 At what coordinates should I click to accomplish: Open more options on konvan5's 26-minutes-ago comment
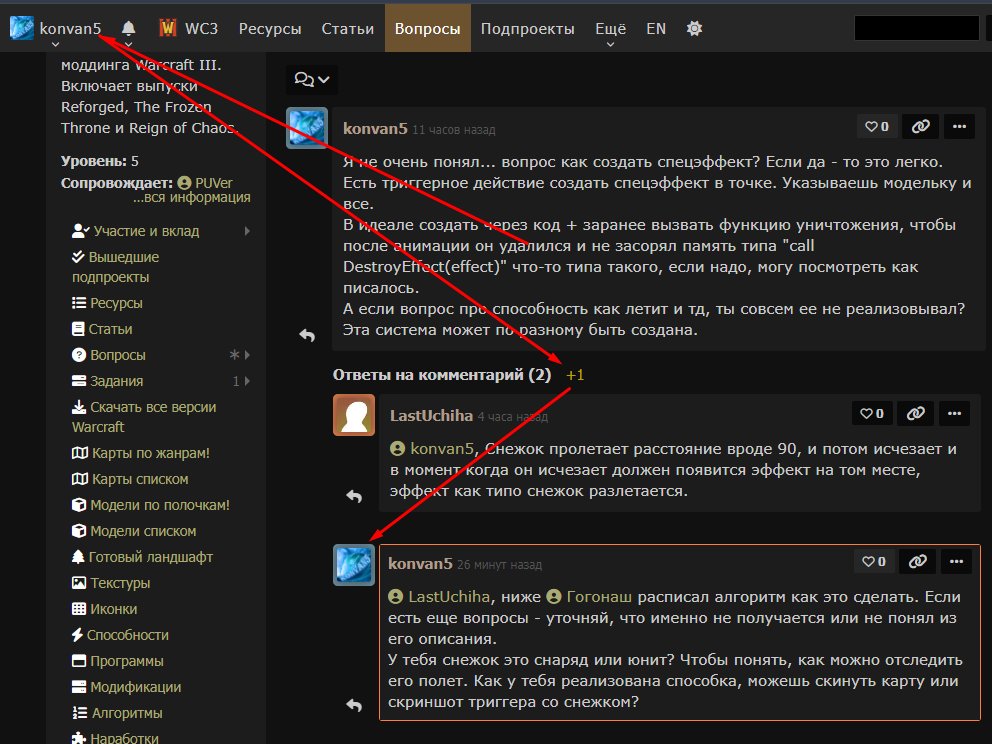click(x=957, y=561)
